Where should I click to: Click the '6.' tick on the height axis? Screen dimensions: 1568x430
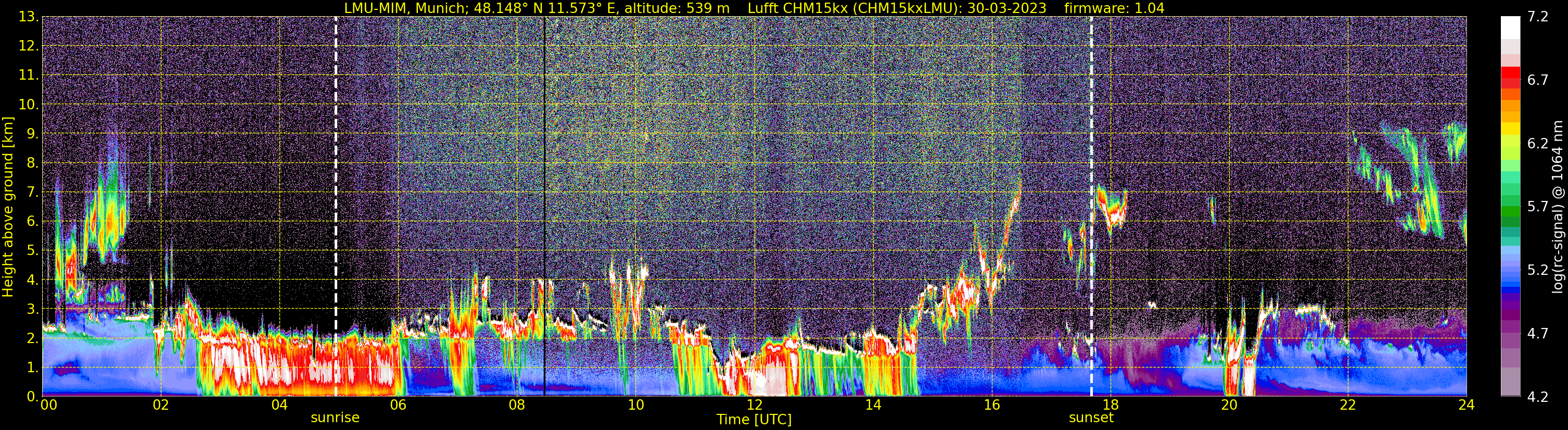(33, 222)
